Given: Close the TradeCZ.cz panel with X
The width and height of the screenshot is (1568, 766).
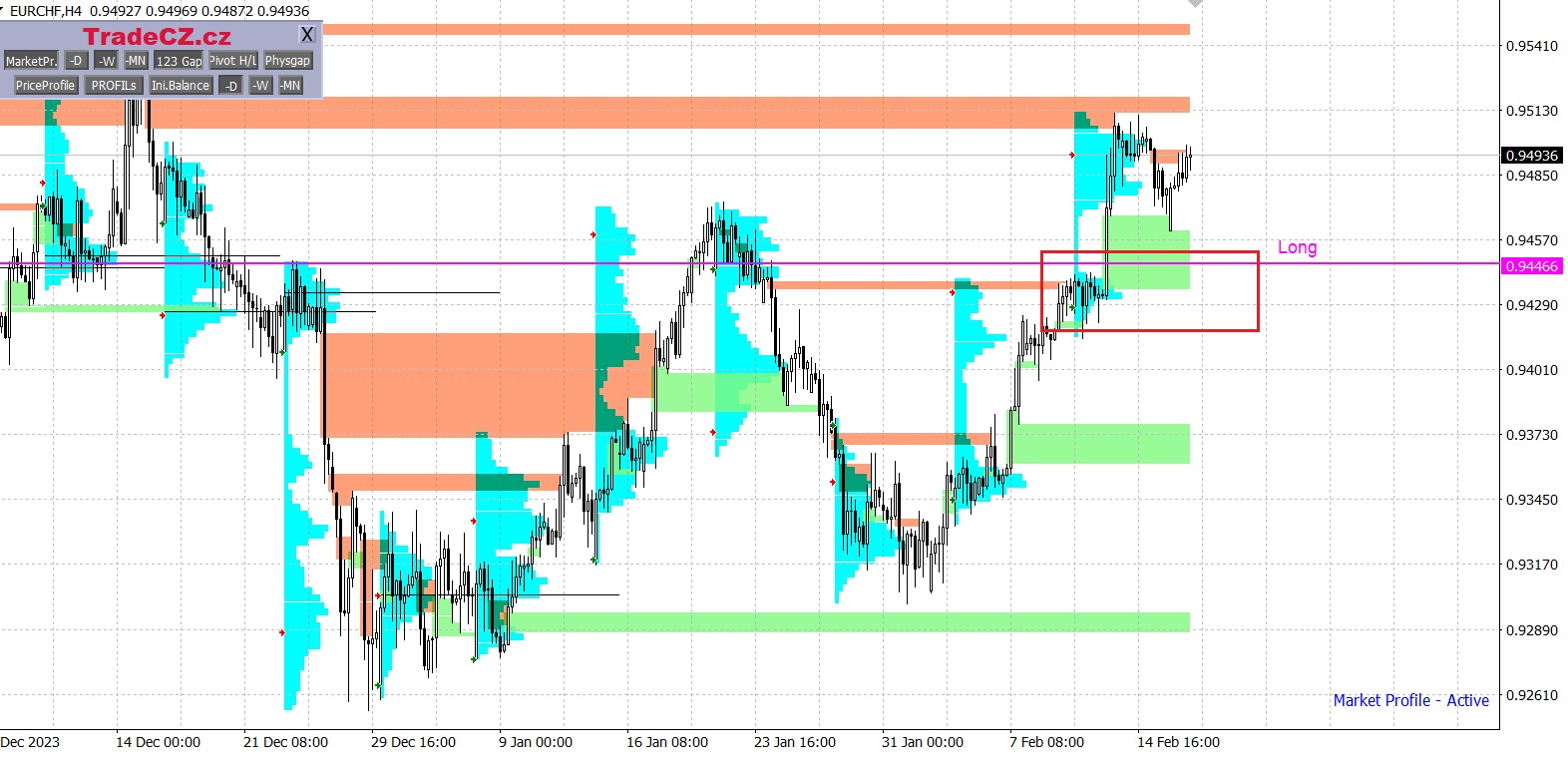Looking at the screenshot, I should pos(307,35).
